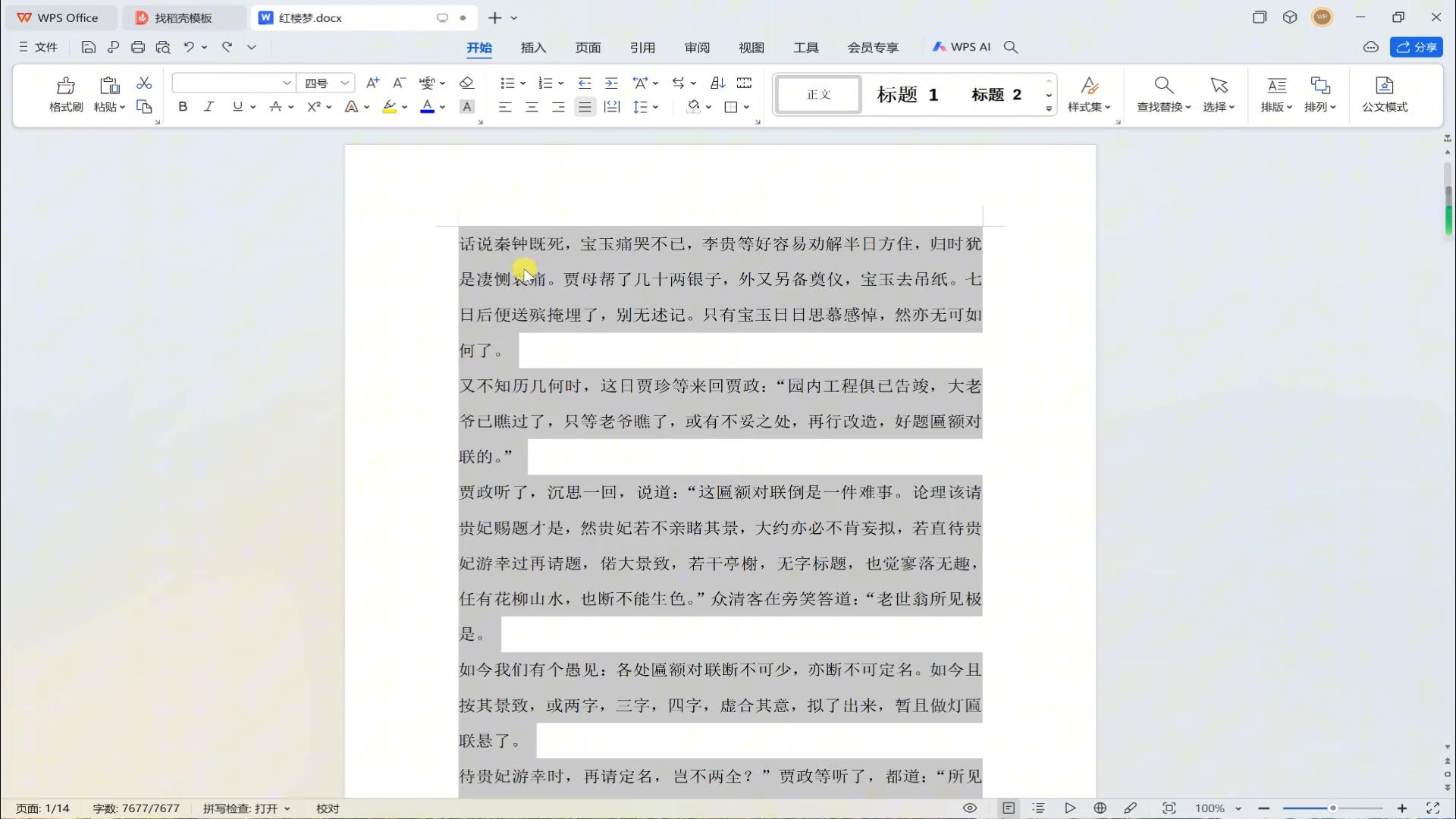Open the 审阅 ribbon tab

(x=697, y=48)
